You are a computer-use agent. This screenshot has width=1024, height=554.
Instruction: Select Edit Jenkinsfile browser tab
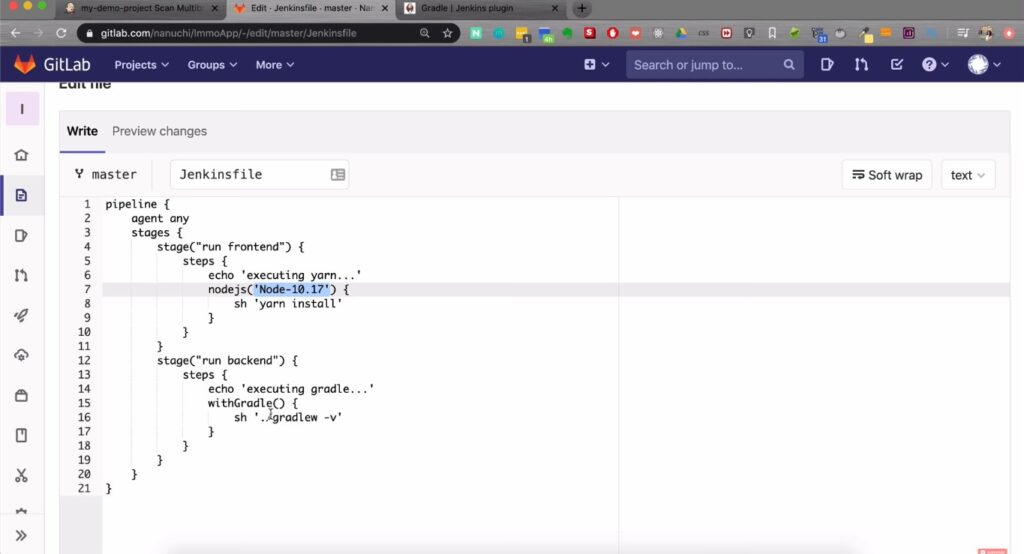[312, 8]
